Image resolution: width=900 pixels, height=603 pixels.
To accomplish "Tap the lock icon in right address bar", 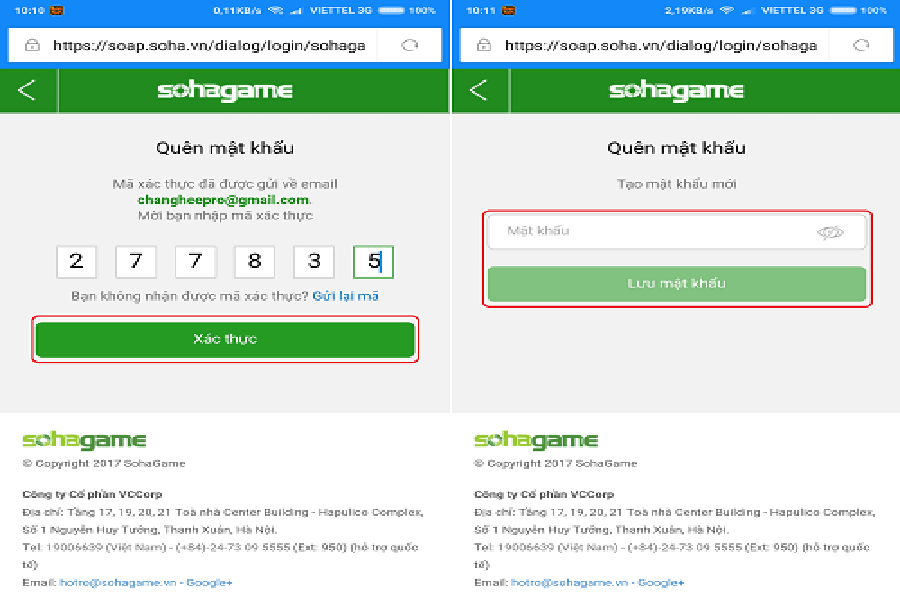I will click(x=484, y=45).
